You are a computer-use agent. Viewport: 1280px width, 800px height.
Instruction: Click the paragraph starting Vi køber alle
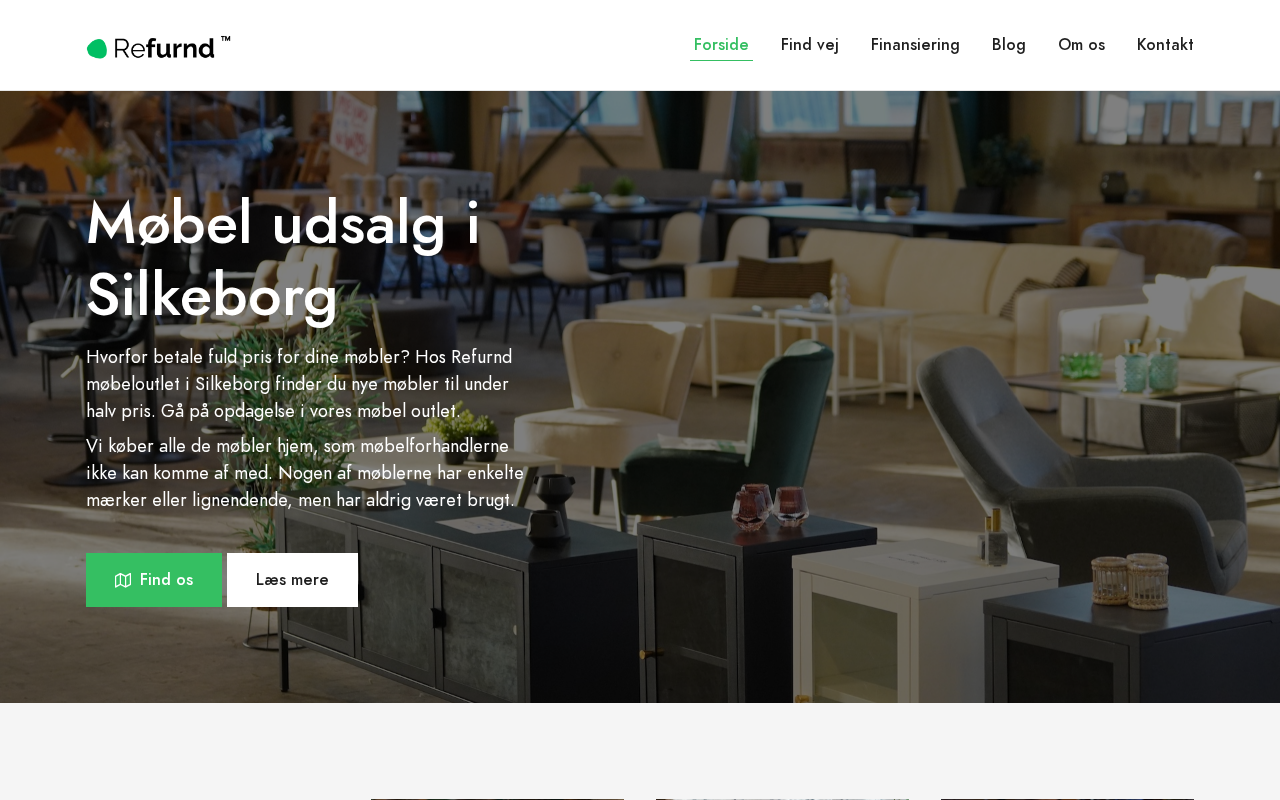point(305,473)
